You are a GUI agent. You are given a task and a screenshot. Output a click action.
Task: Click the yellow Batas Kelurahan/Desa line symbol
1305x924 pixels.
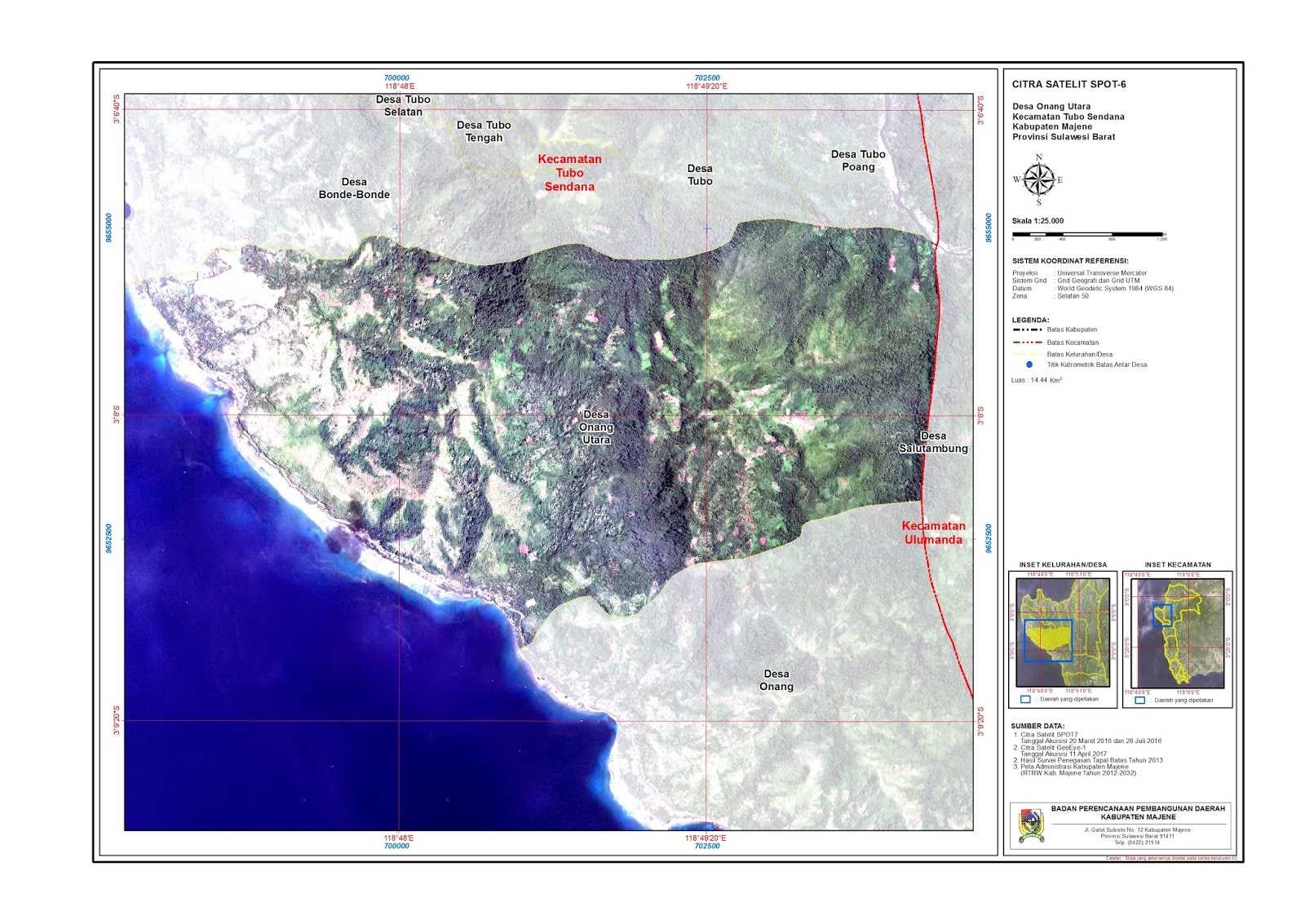pos(1028,355)
